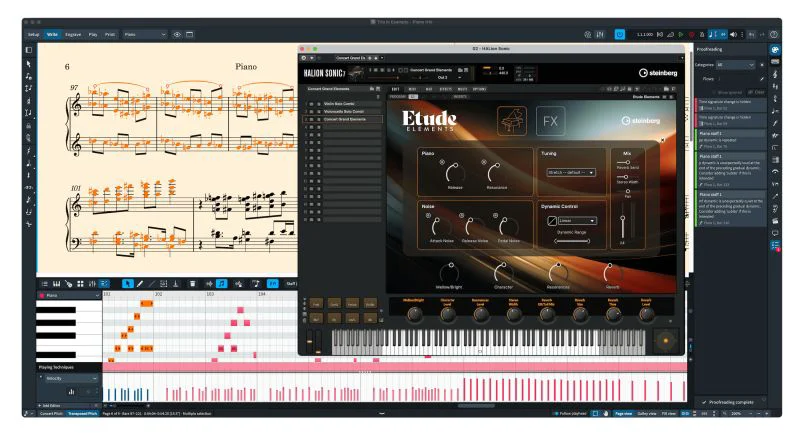Switch to Setup mode
800x433 pixels.
[x=33, y=34]
